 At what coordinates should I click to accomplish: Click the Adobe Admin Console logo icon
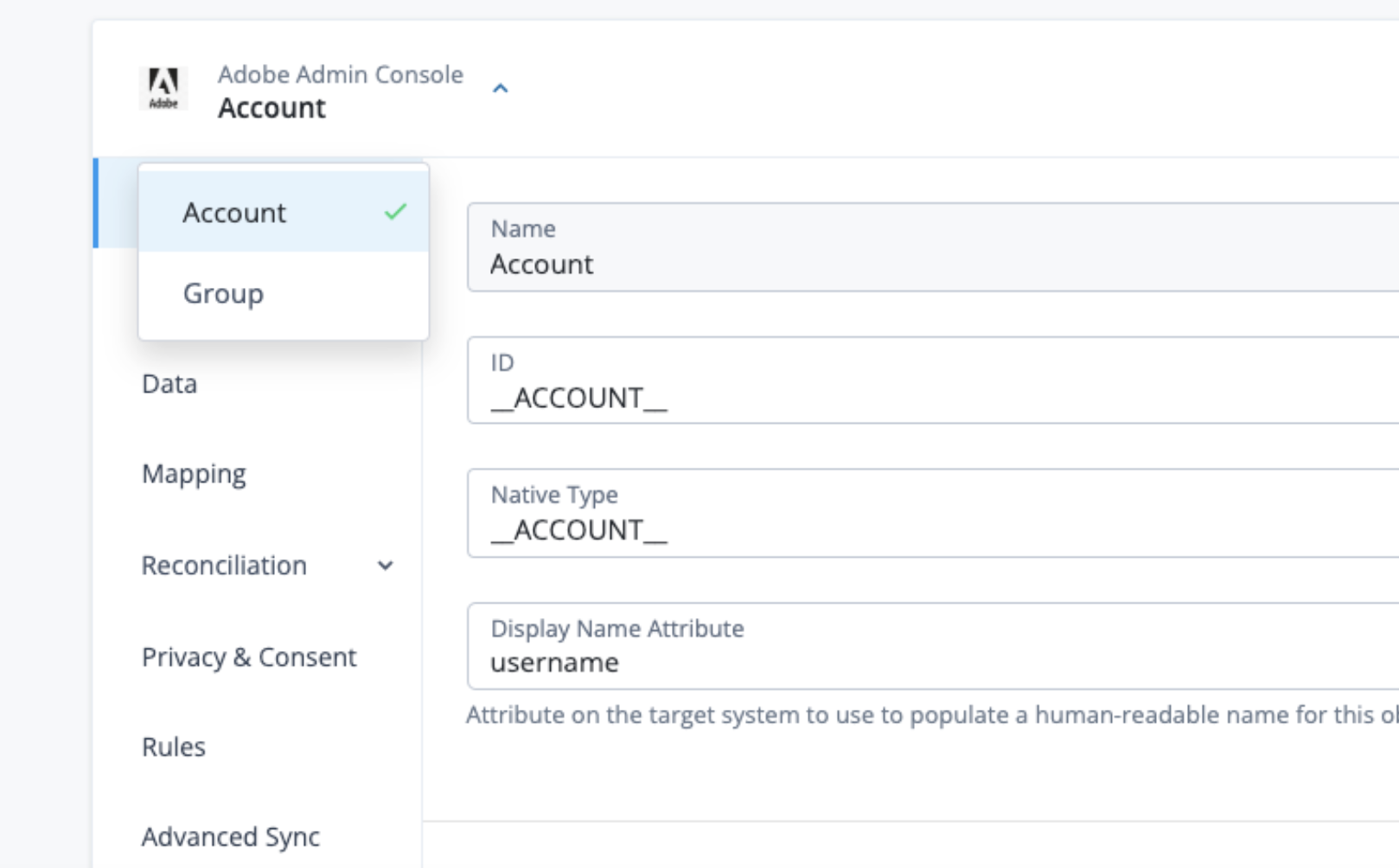[163, 86]
